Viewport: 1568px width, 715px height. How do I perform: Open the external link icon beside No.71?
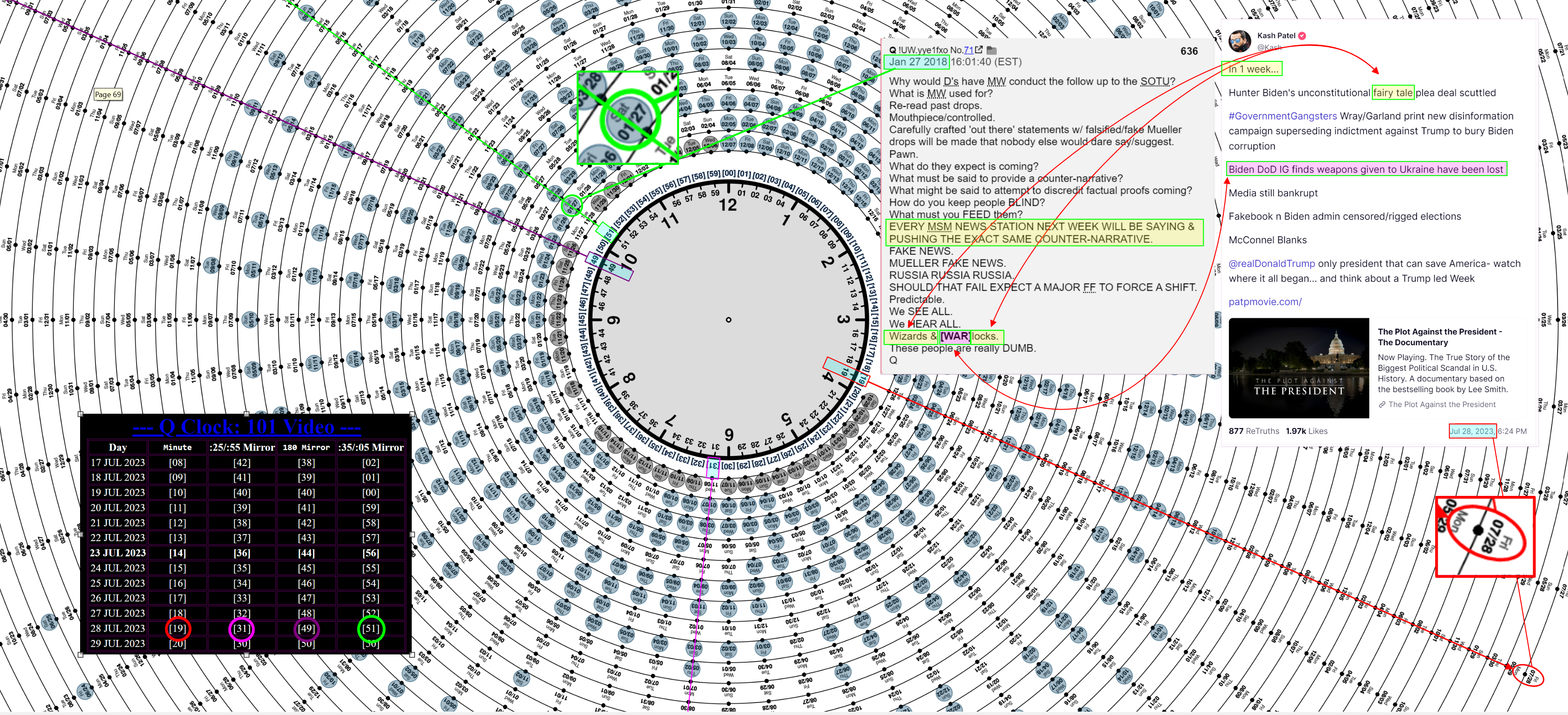pos(978,50)
